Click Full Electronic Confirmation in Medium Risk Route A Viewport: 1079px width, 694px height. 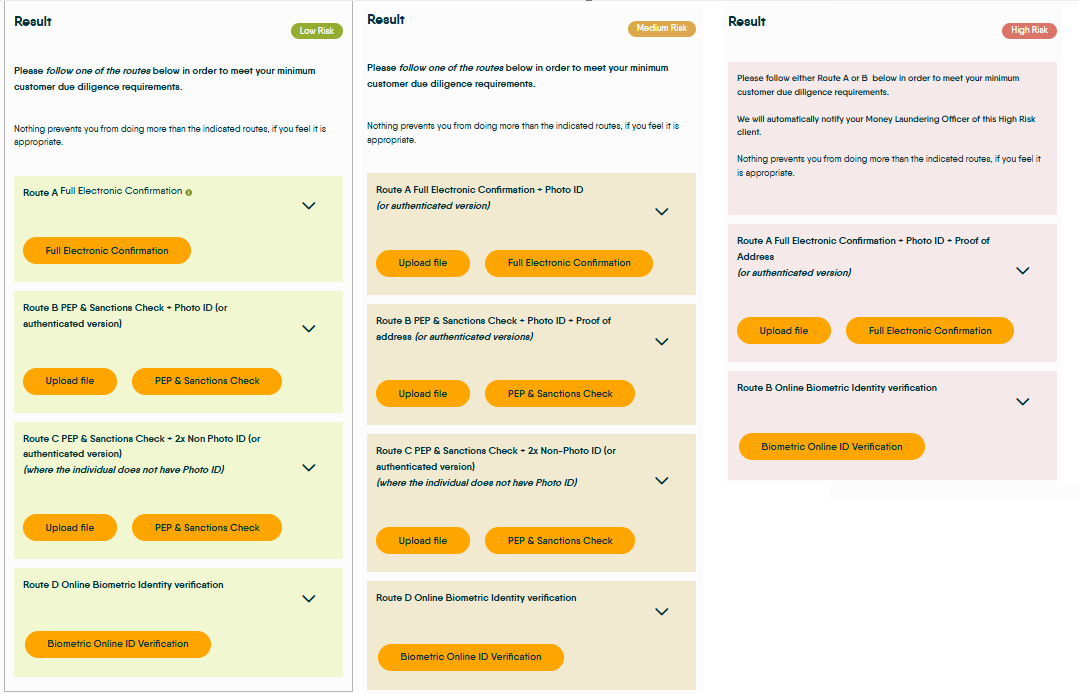pyautogui.click(x=569, y=263)
